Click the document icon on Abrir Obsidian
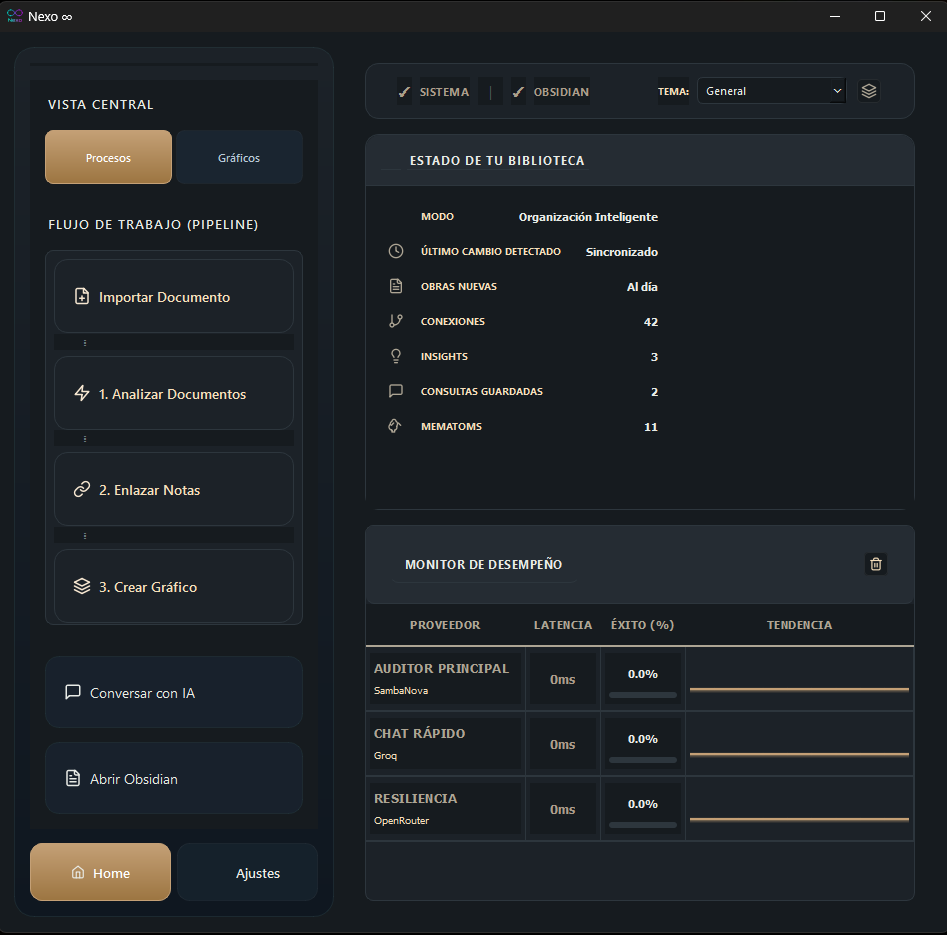 pyautogui.click(x=73, y=778)
